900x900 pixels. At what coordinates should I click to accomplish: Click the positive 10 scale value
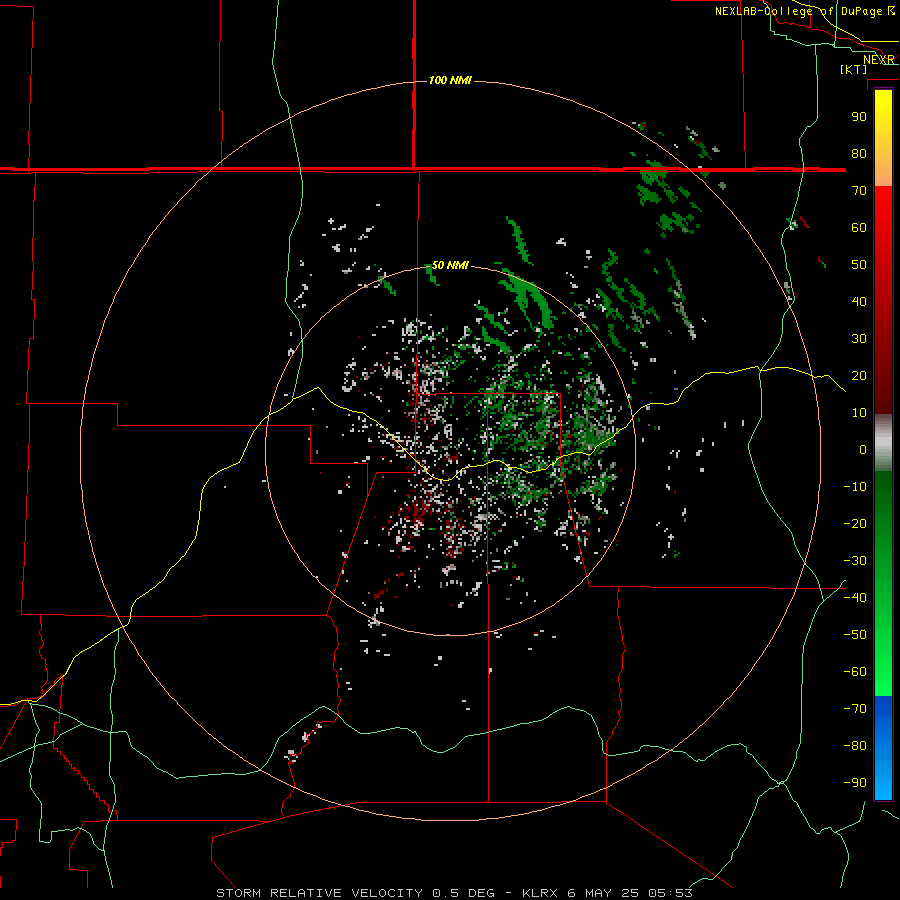tap(859, 413)
